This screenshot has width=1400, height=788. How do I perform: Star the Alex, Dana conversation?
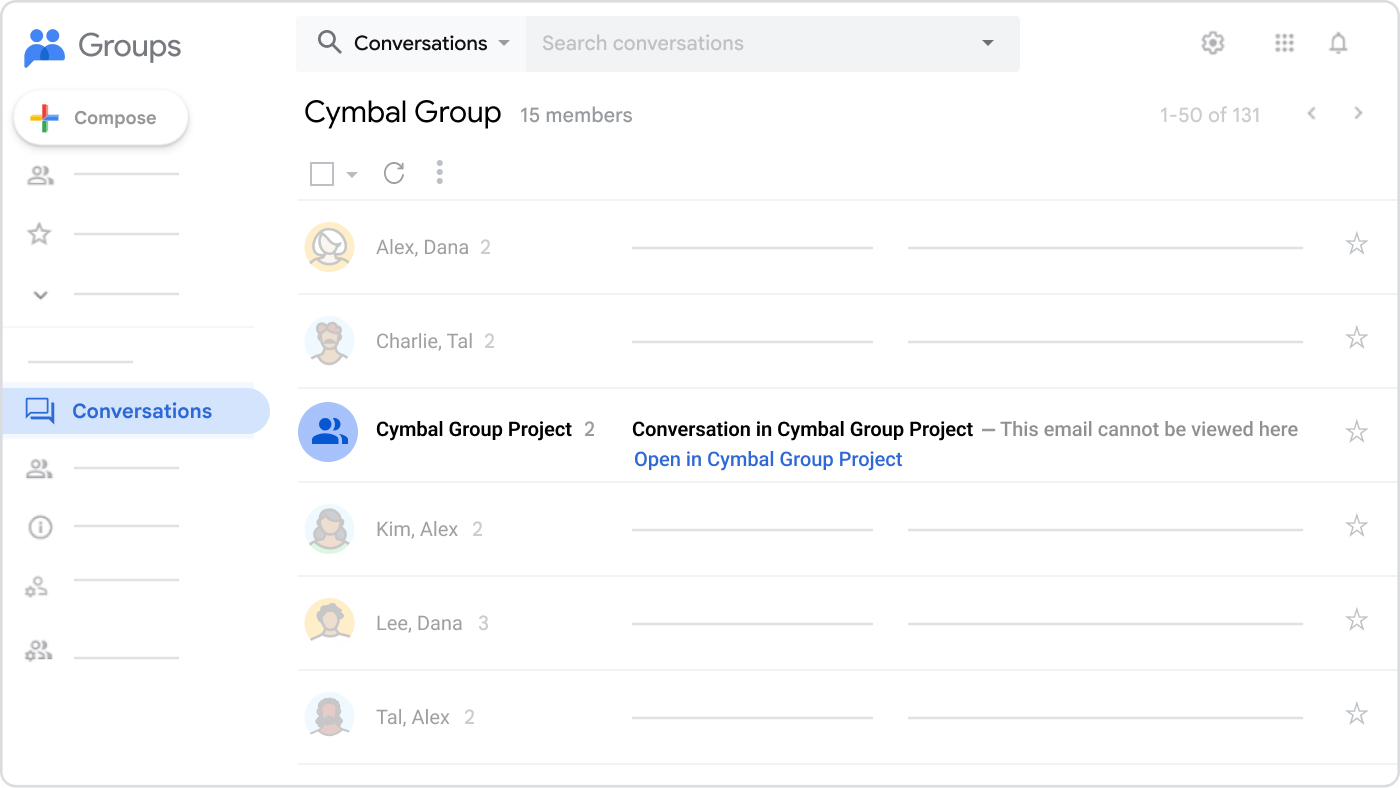coord(1356,244)
